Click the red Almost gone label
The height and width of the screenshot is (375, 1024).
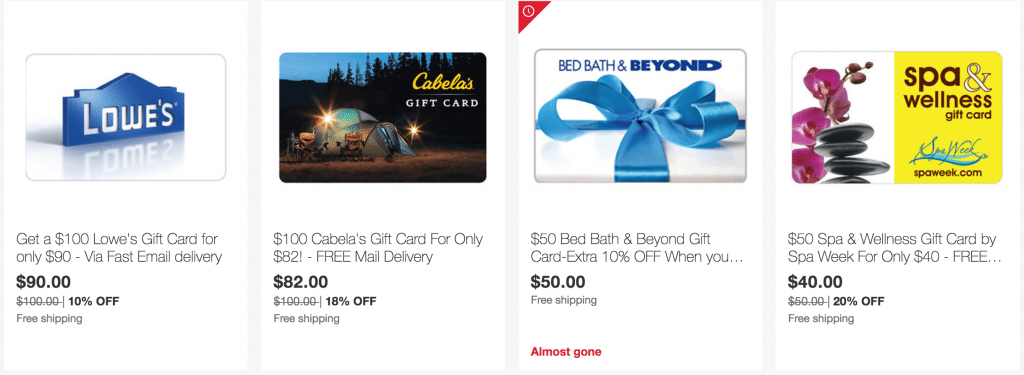(566, 351)
